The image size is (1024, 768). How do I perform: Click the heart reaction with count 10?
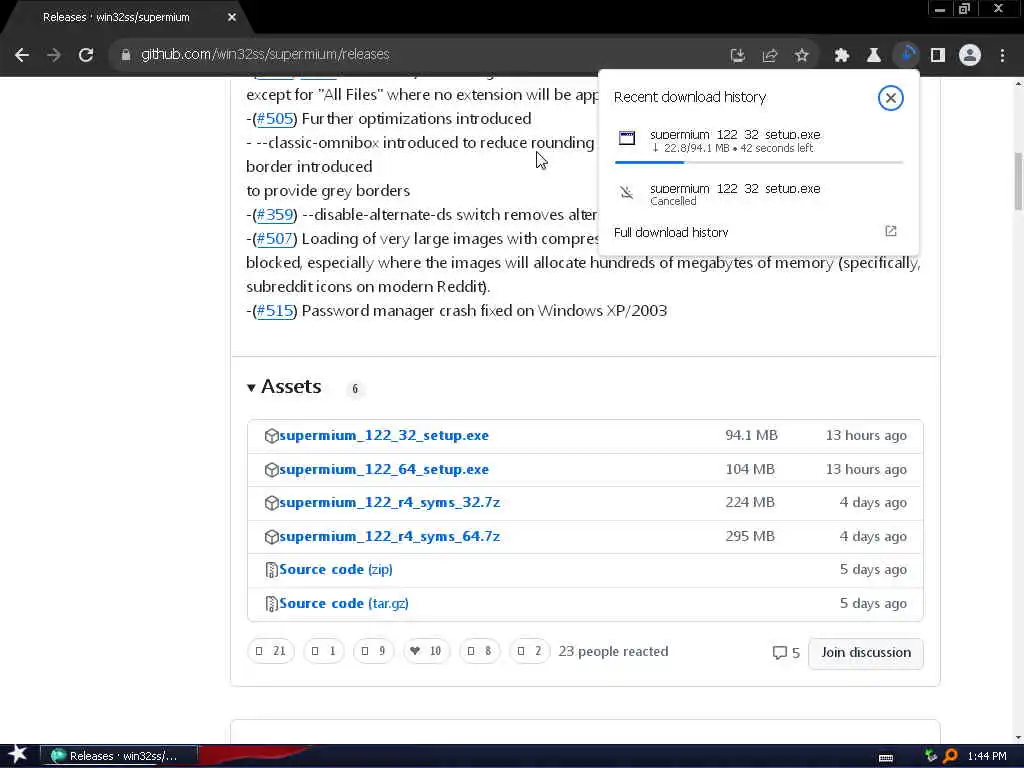(426, 651)
